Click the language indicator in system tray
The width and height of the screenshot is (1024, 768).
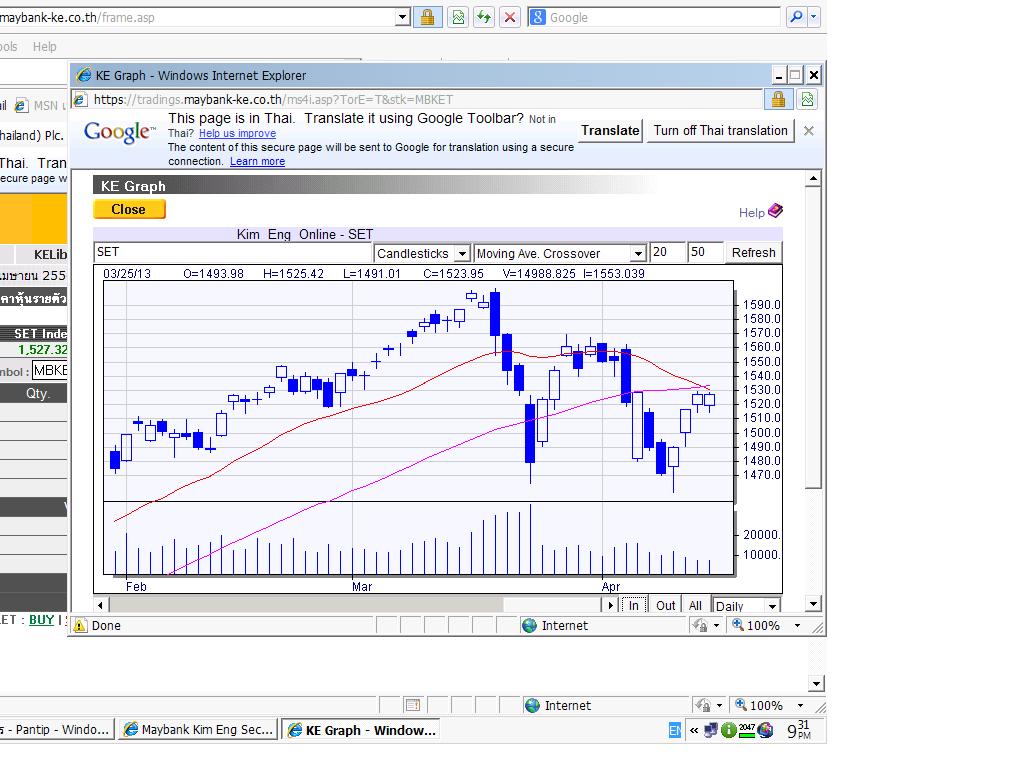click(x=675, y=731)
